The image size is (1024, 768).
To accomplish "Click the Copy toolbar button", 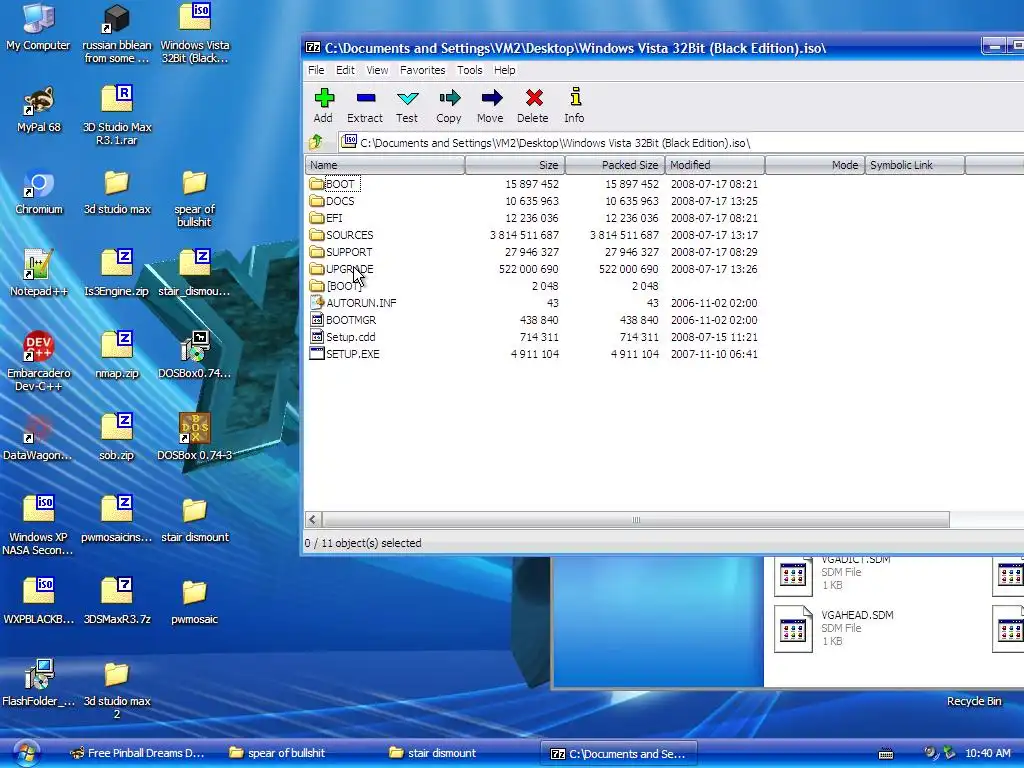I will [x=449, y=106].
